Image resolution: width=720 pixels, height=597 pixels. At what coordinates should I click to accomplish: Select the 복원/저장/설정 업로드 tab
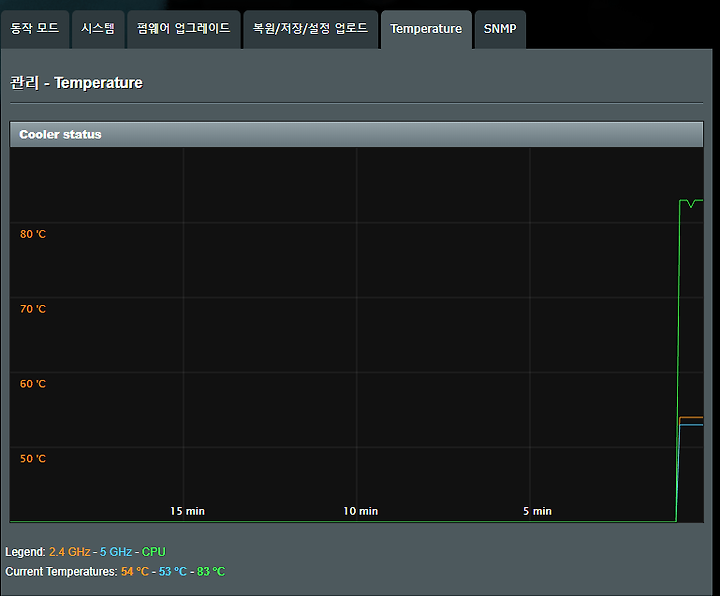click(310, 29)
